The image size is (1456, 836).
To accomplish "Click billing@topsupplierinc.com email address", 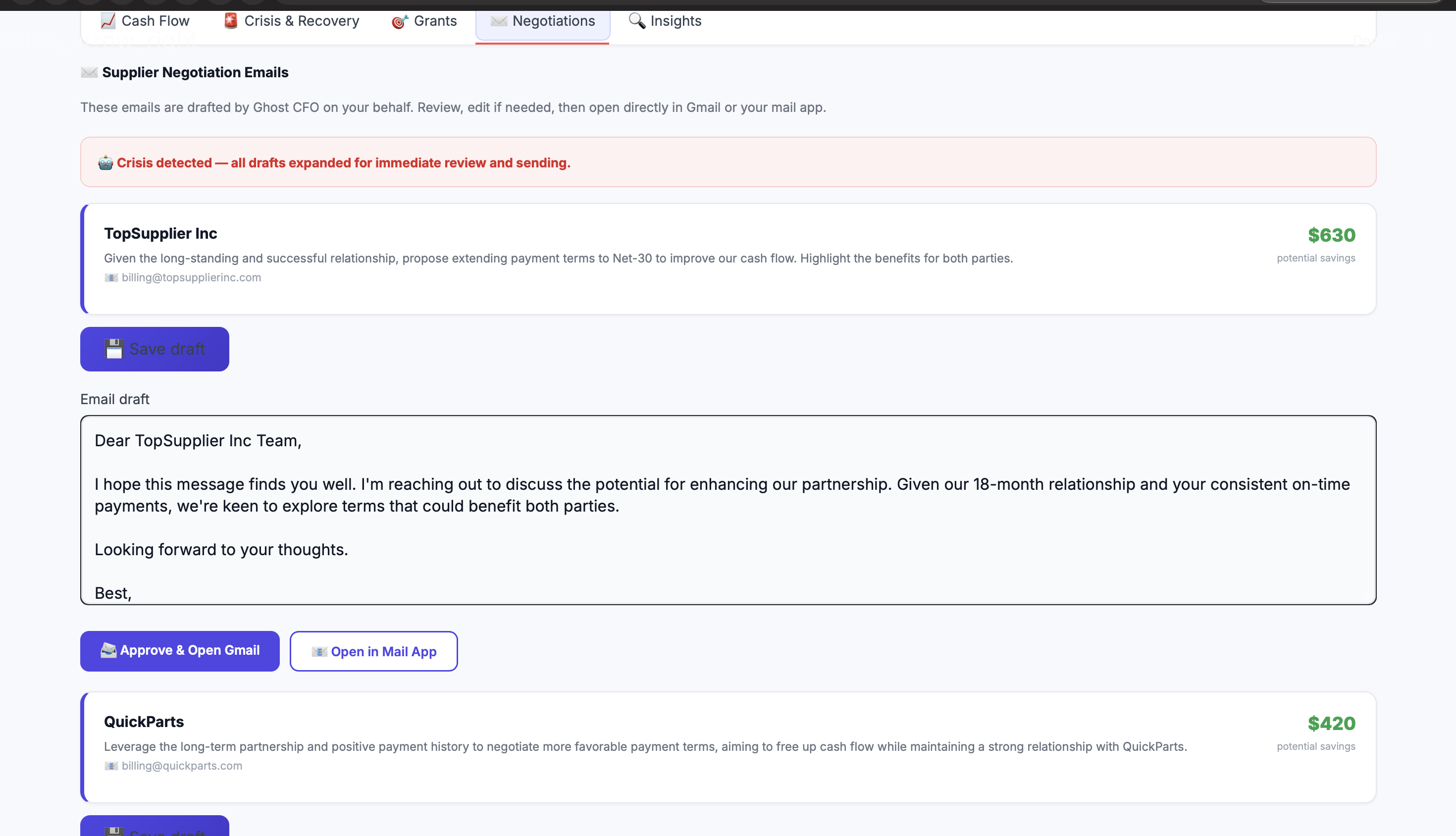I will [x=191, y=278].
